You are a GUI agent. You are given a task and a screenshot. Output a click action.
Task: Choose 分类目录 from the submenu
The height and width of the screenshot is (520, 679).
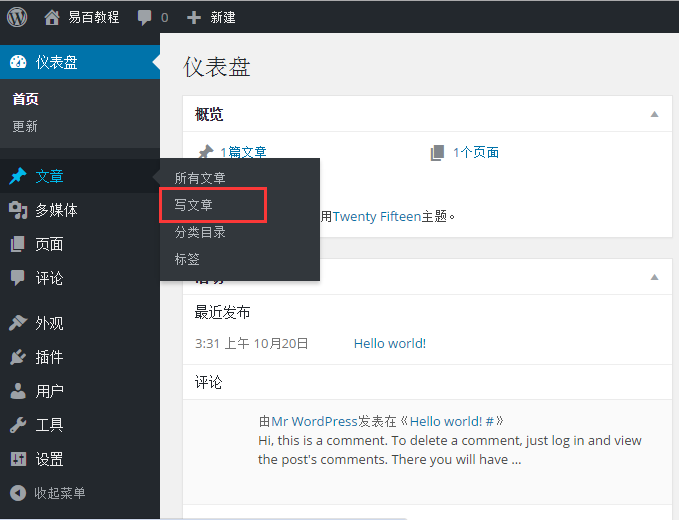(x=199, y=232)
